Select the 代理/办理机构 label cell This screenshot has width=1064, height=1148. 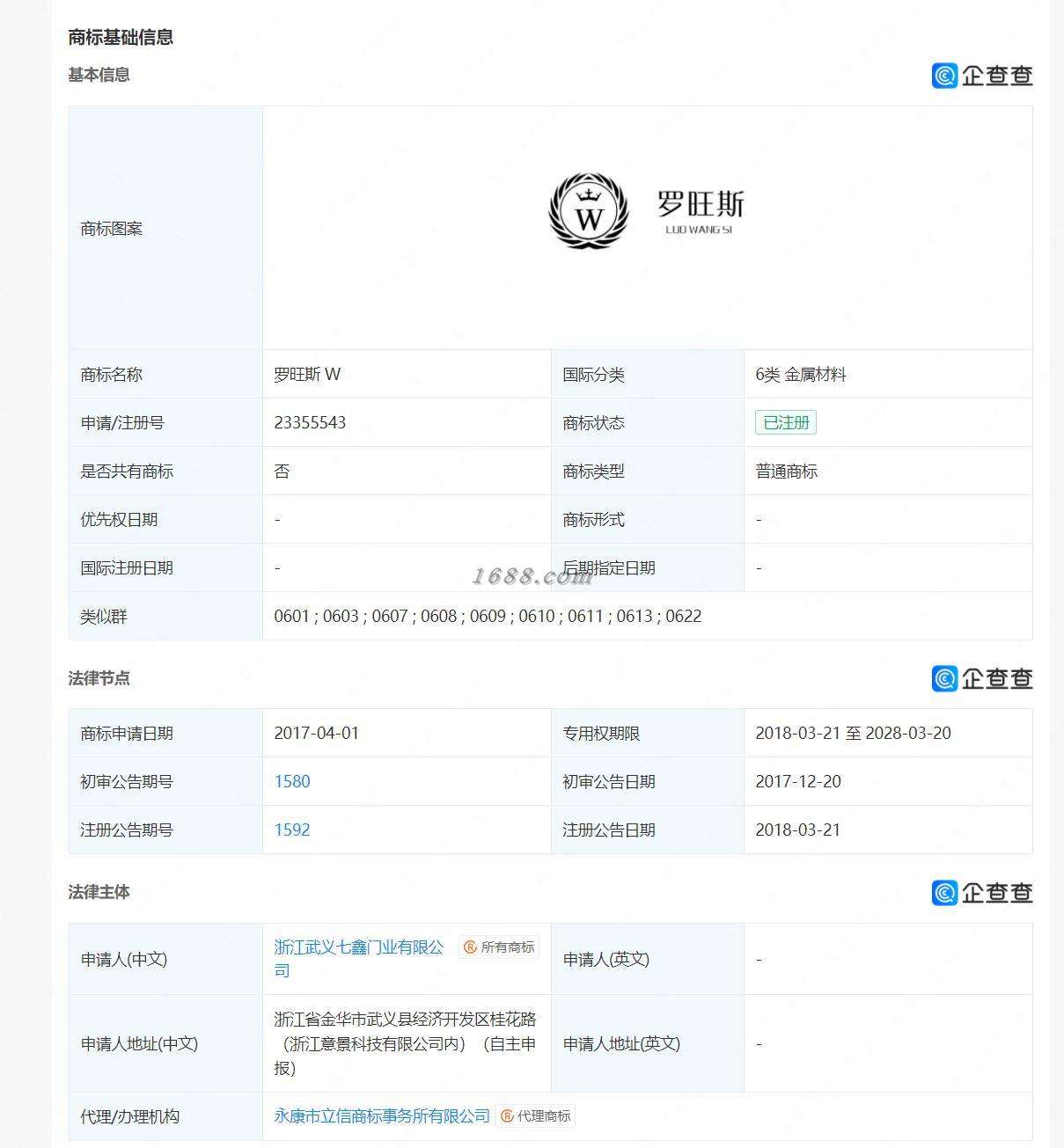(x=165, y=1116)
